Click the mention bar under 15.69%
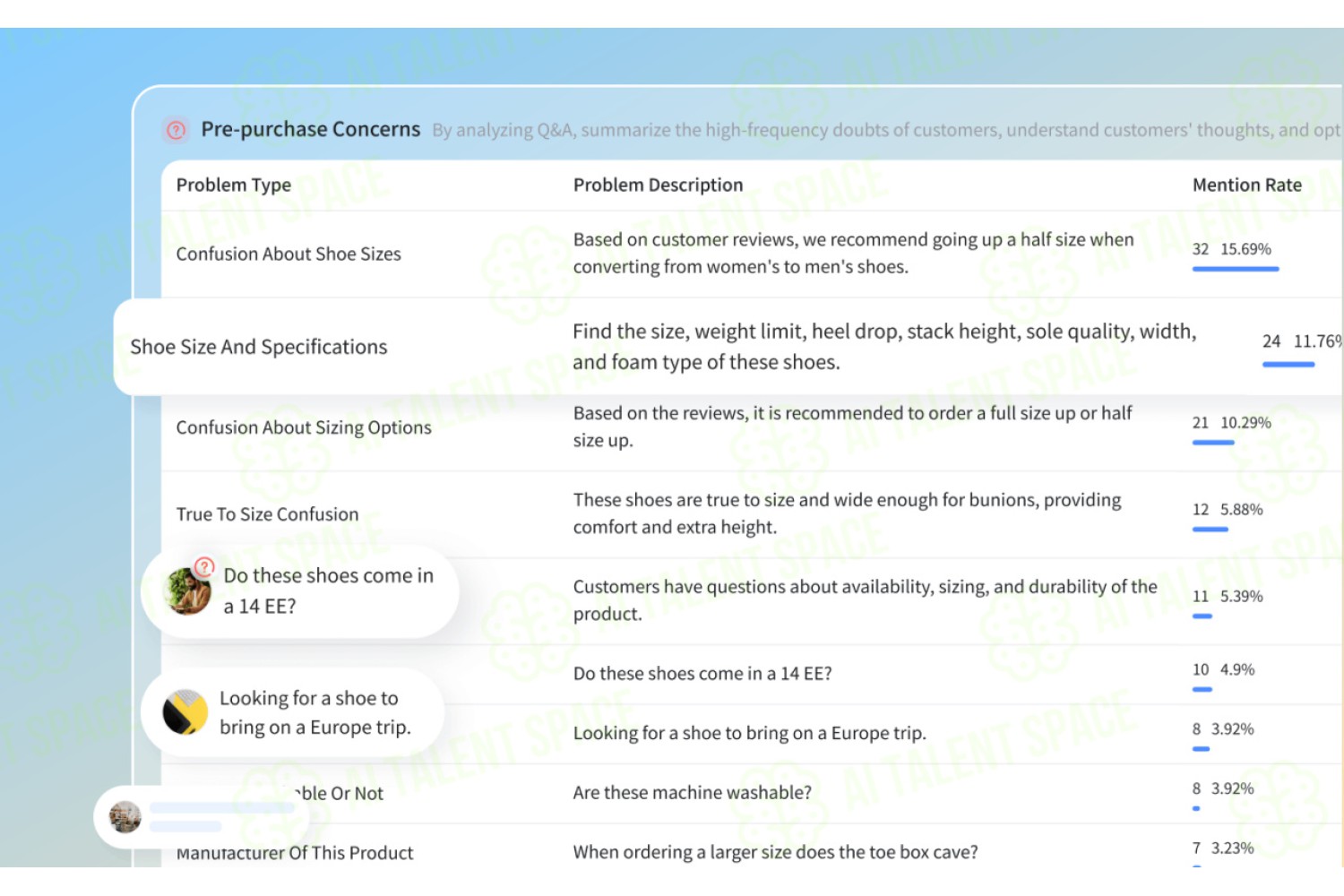The image size is (1344, 896). [1236, 269]
